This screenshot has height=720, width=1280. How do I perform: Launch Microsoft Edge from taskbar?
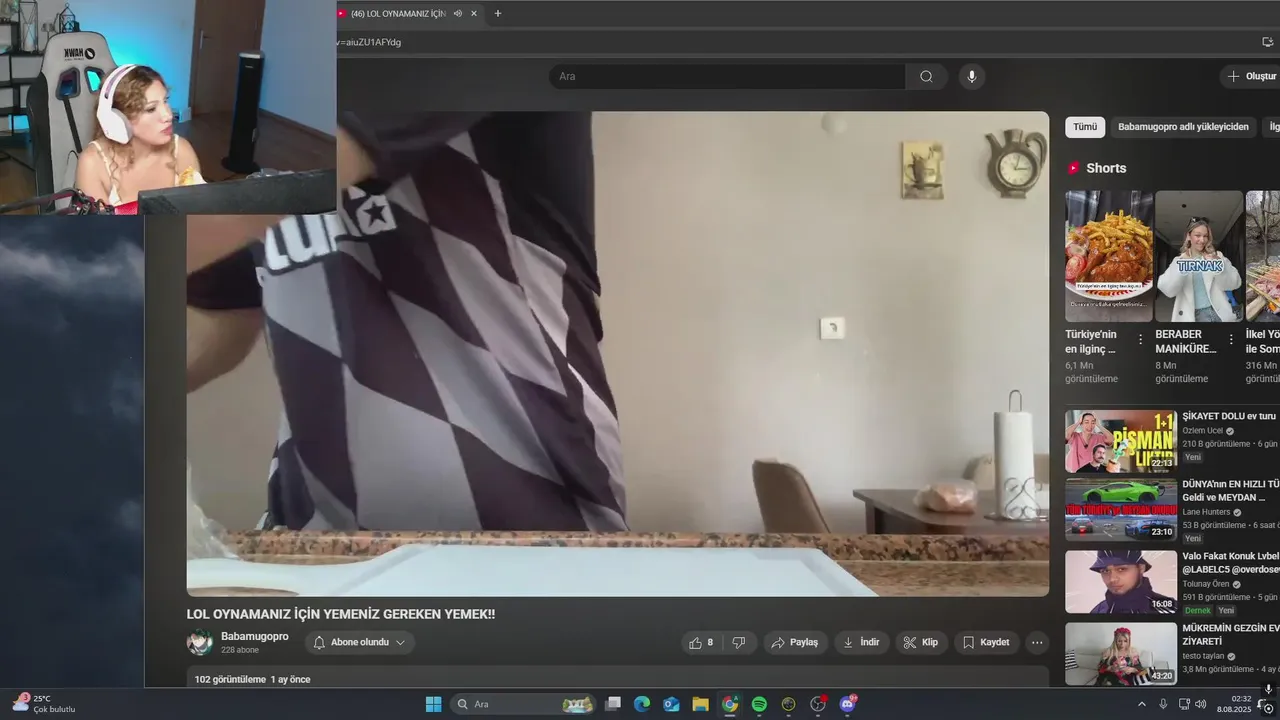click(x=642, y=704)
